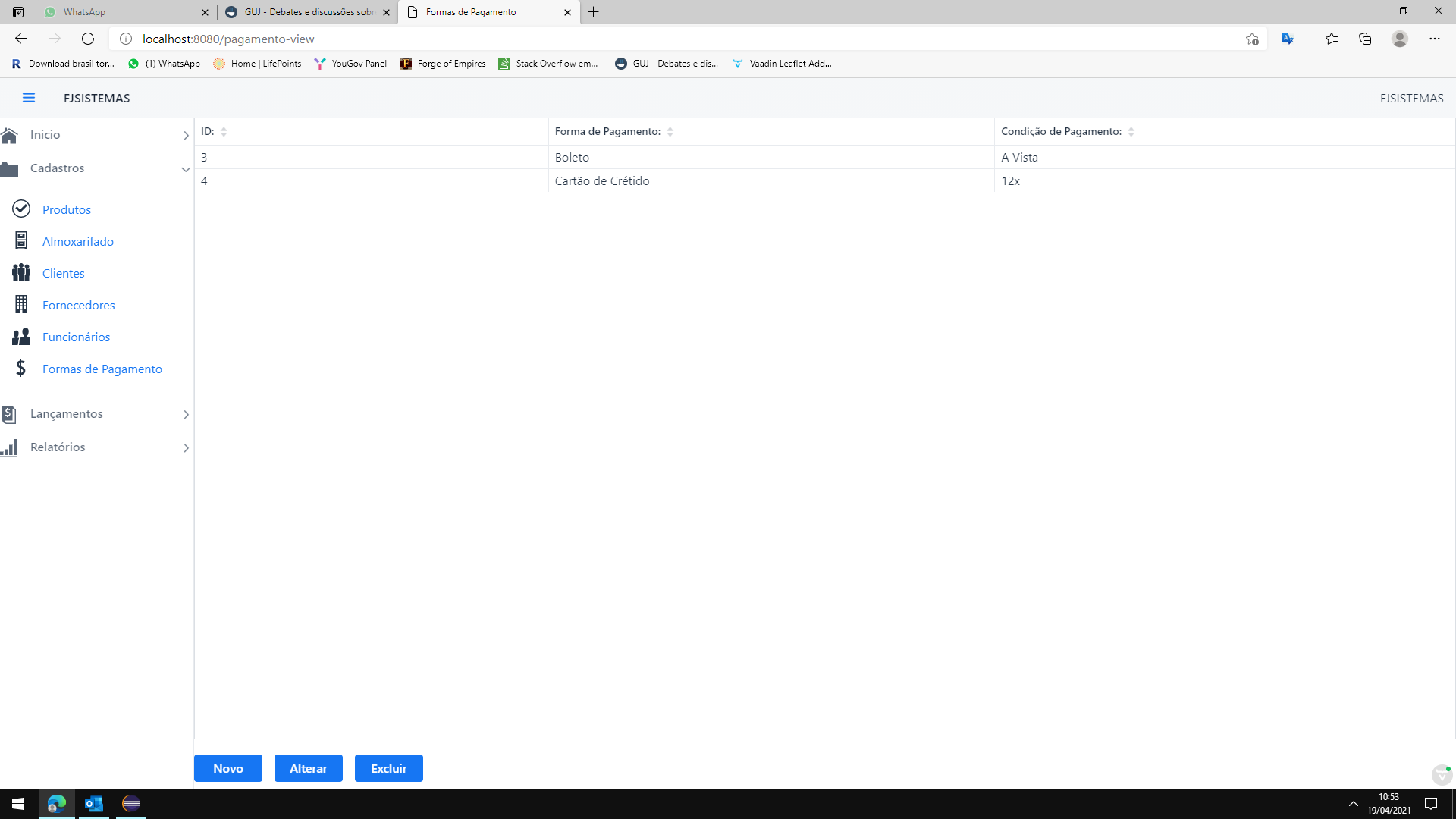Select the Cartão de Crétido table row
This screenshot has width=1456, height=819.
[601, 181]
